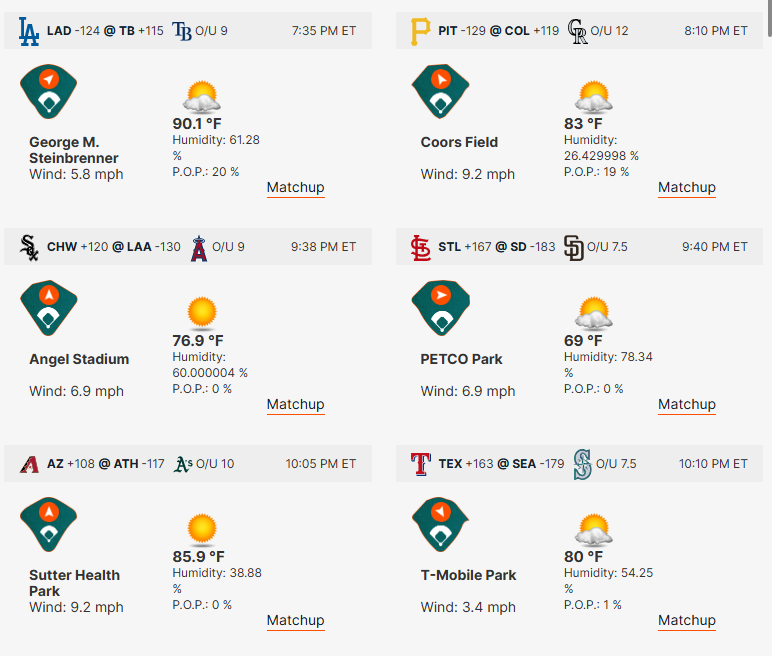The width and height of the screenshot is (772, 656).
Task: View Matchup for STL @ SD game
Action: pyautogui.click(x=687, y=404)
